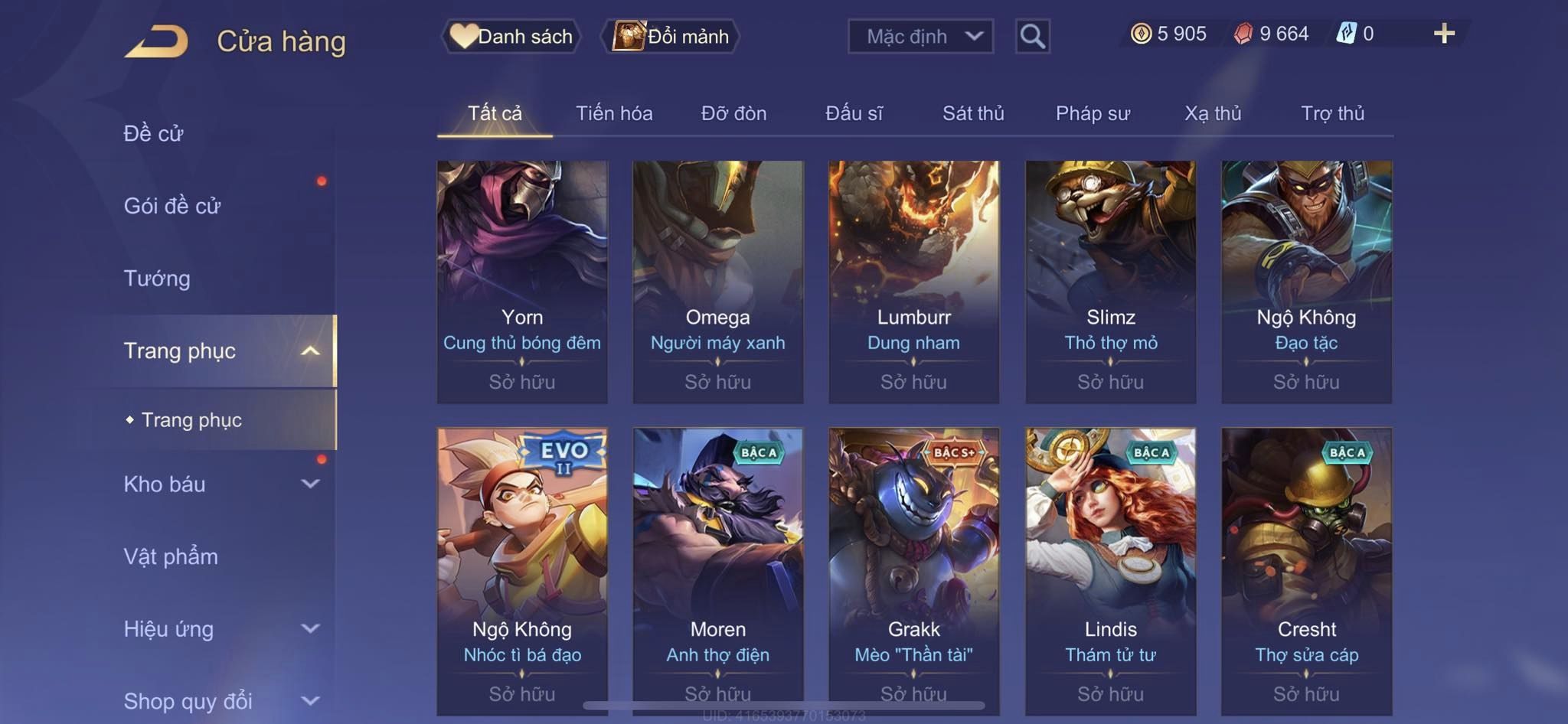This screenshot has height=724, width=1568.
Task: Click the red ruby currency icon
Action: [1243, 34]
